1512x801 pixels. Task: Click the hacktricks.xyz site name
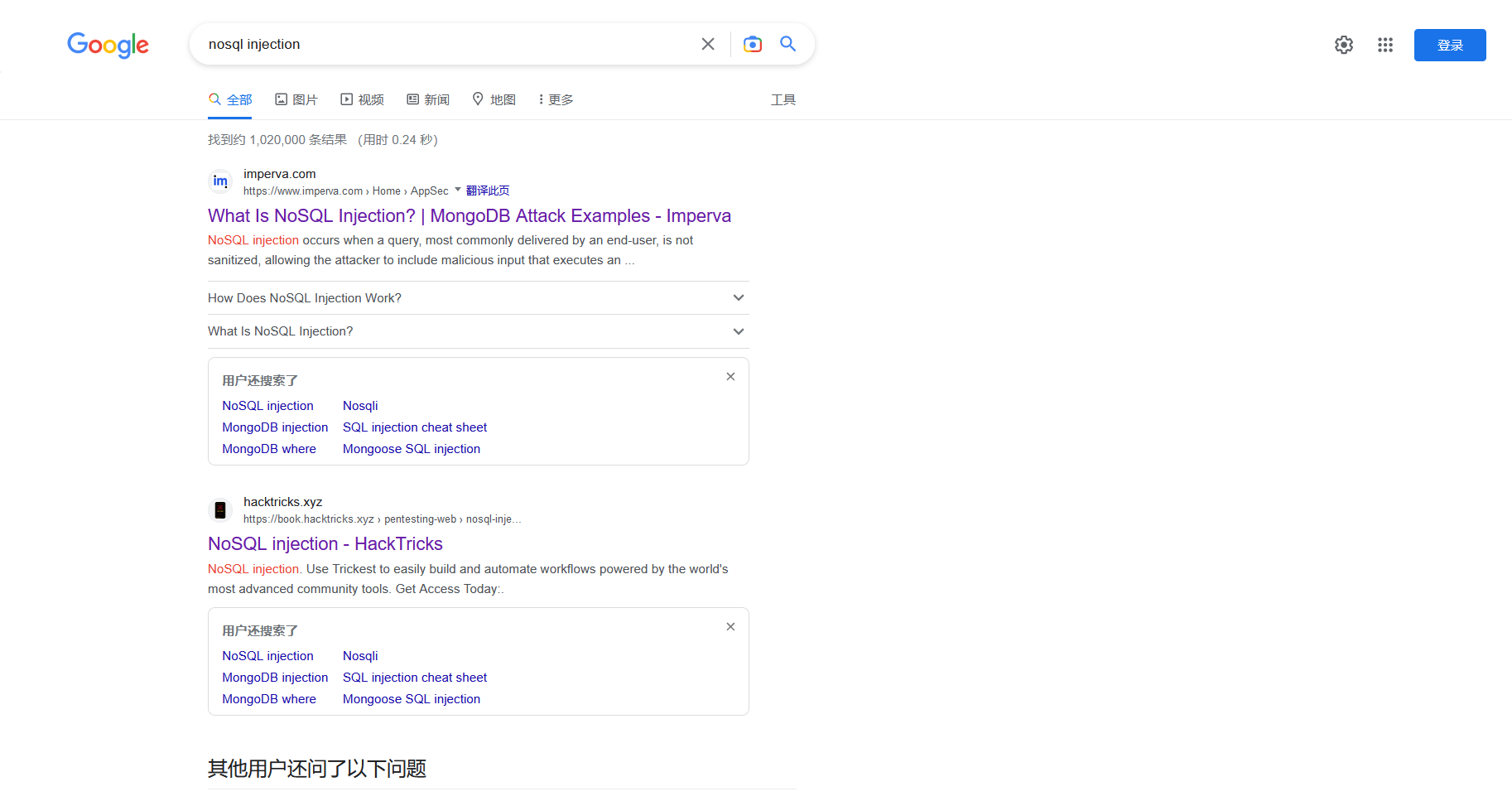tap(282, 502)
